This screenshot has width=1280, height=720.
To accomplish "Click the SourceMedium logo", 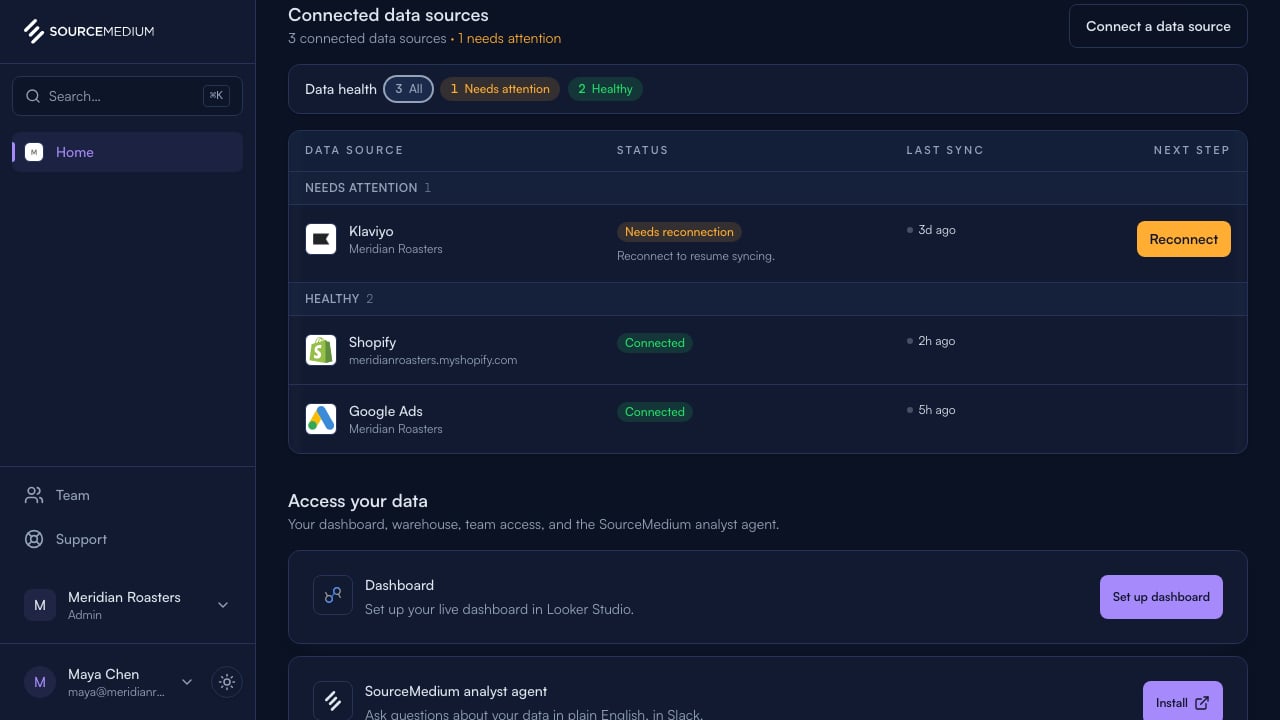I will pyautogui.click(x=89, y=31).
